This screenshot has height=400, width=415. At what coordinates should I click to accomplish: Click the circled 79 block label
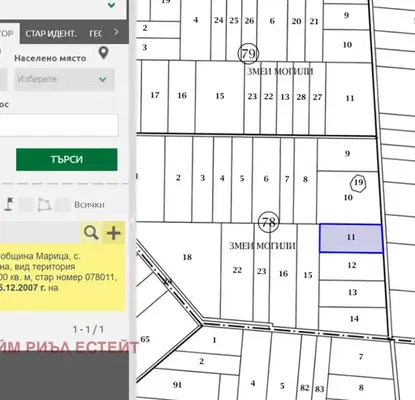coord(249,53)
